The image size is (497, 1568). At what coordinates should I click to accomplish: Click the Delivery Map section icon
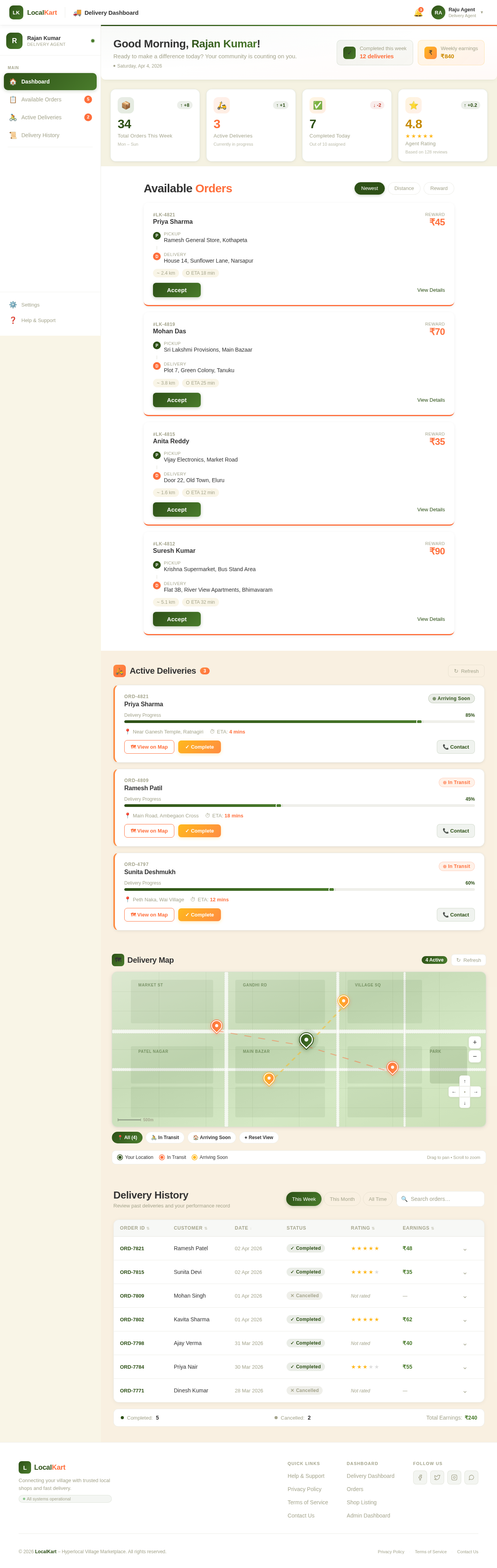click(118, 960)
